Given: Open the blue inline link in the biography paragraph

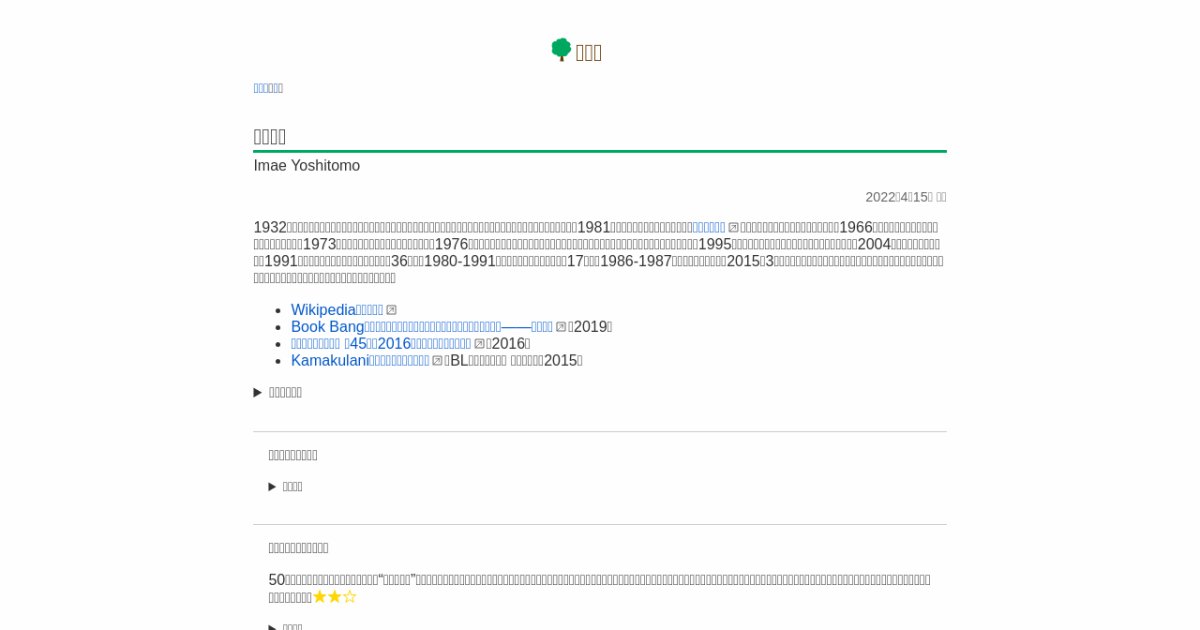Looking at the screenshot, I should [x=709, y=227].
